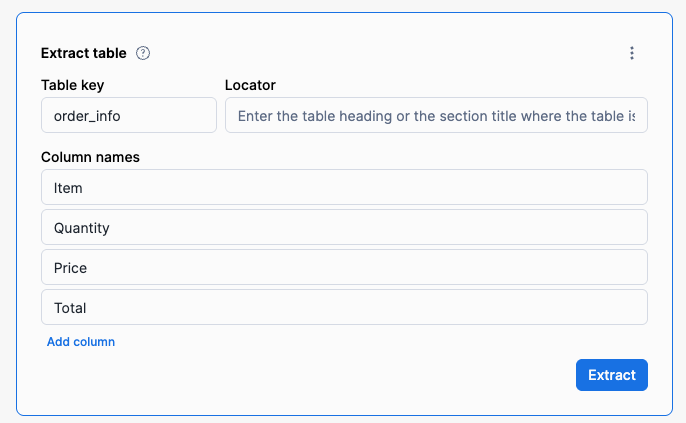
Task: Click the Table key input field
Action: 128,115
